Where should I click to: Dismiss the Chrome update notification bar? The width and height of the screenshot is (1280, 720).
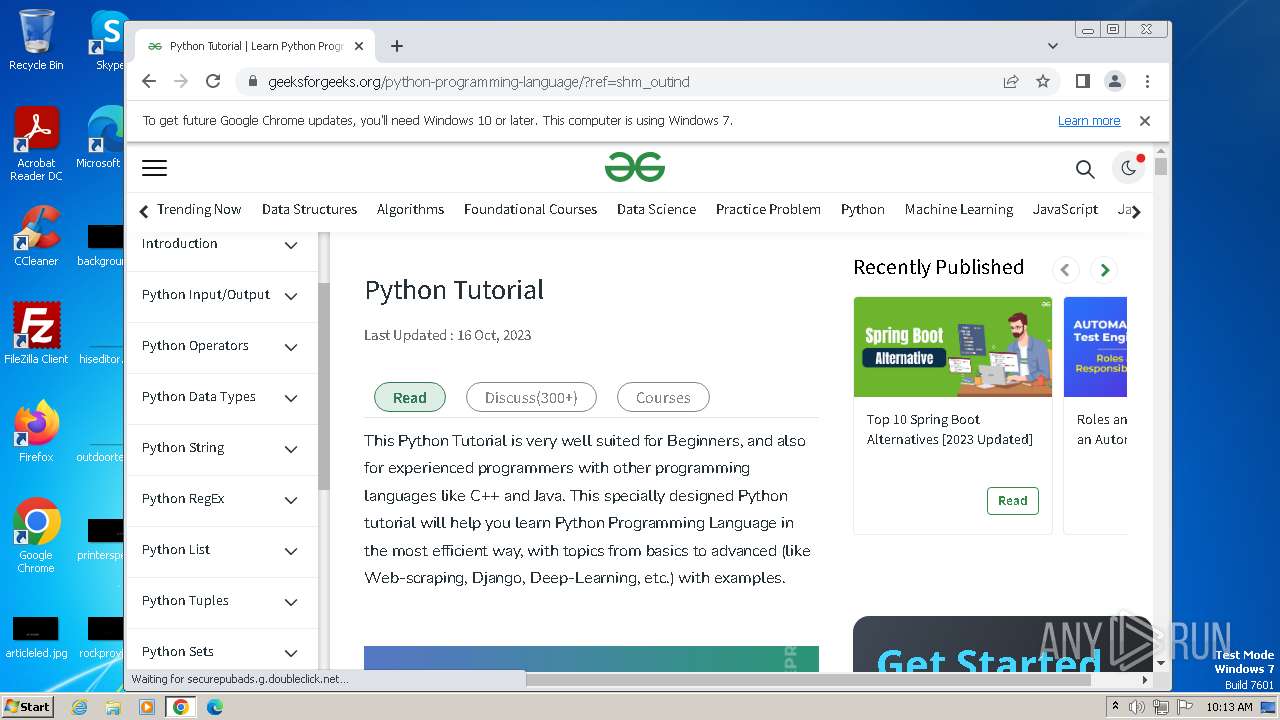coord(1145,121)
